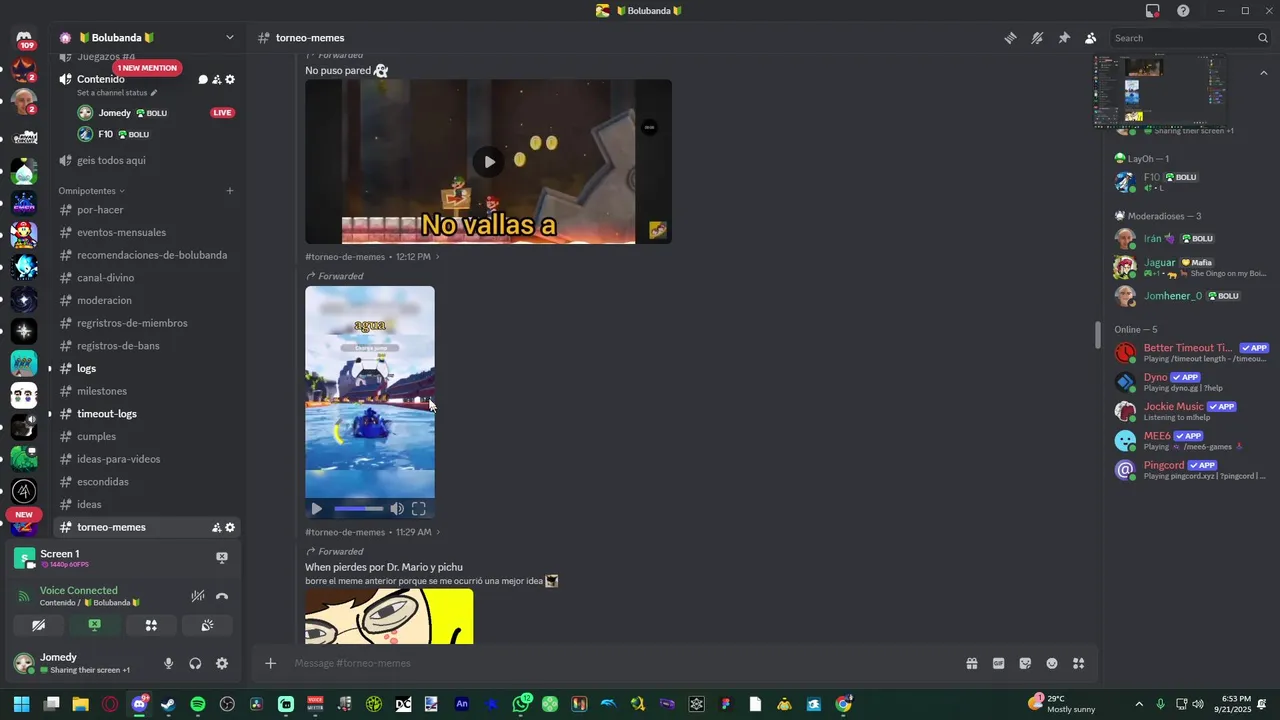Open the Inbox icon in title bar
This screenshot has height=720, width=1280.
(1153, 11)
